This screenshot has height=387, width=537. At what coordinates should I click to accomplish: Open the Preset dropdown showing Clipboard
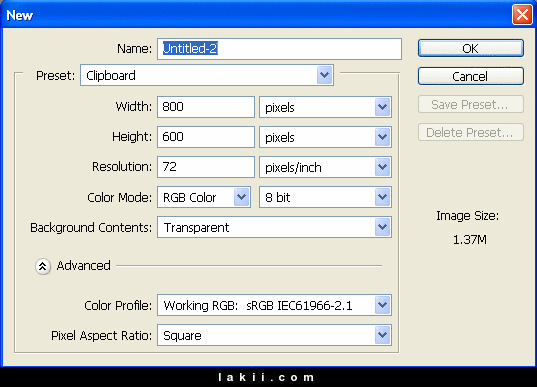click(x=207, y=75)
